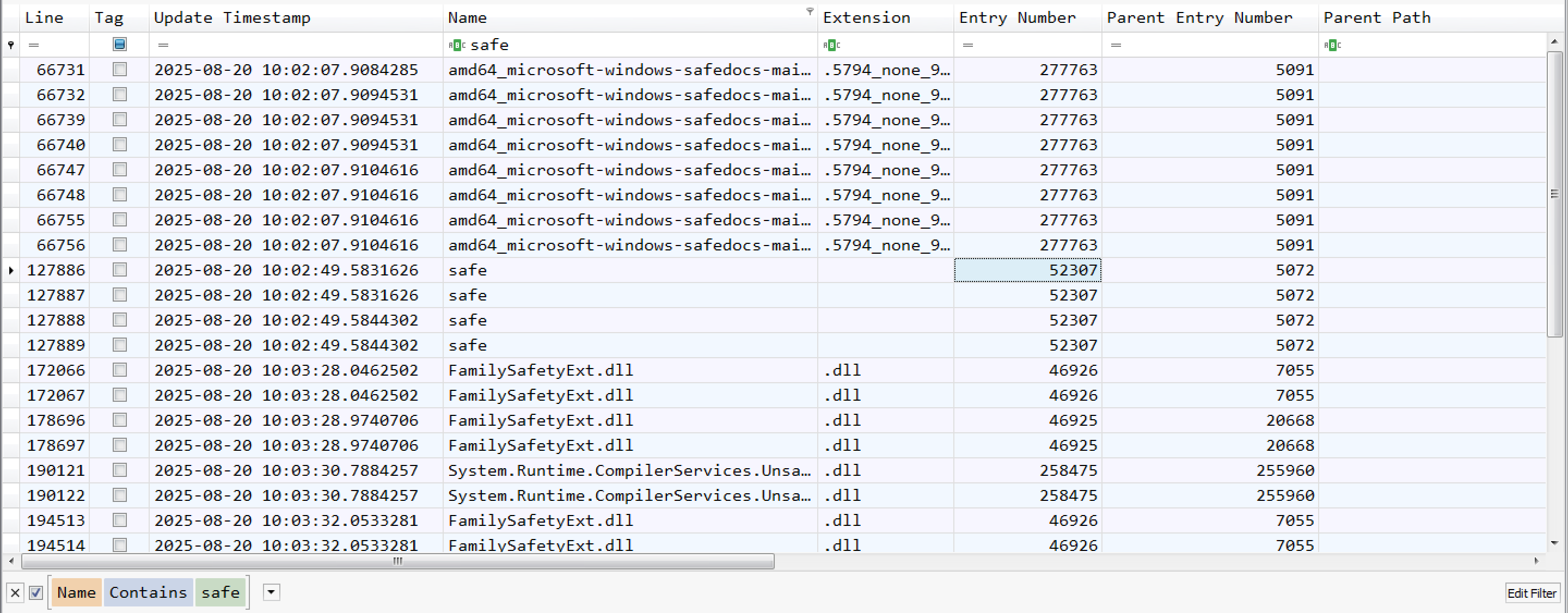Screen dimensions: 1568x613
Task: Click the Update Timestamp equals filter operator
Action: pos(163,45)
